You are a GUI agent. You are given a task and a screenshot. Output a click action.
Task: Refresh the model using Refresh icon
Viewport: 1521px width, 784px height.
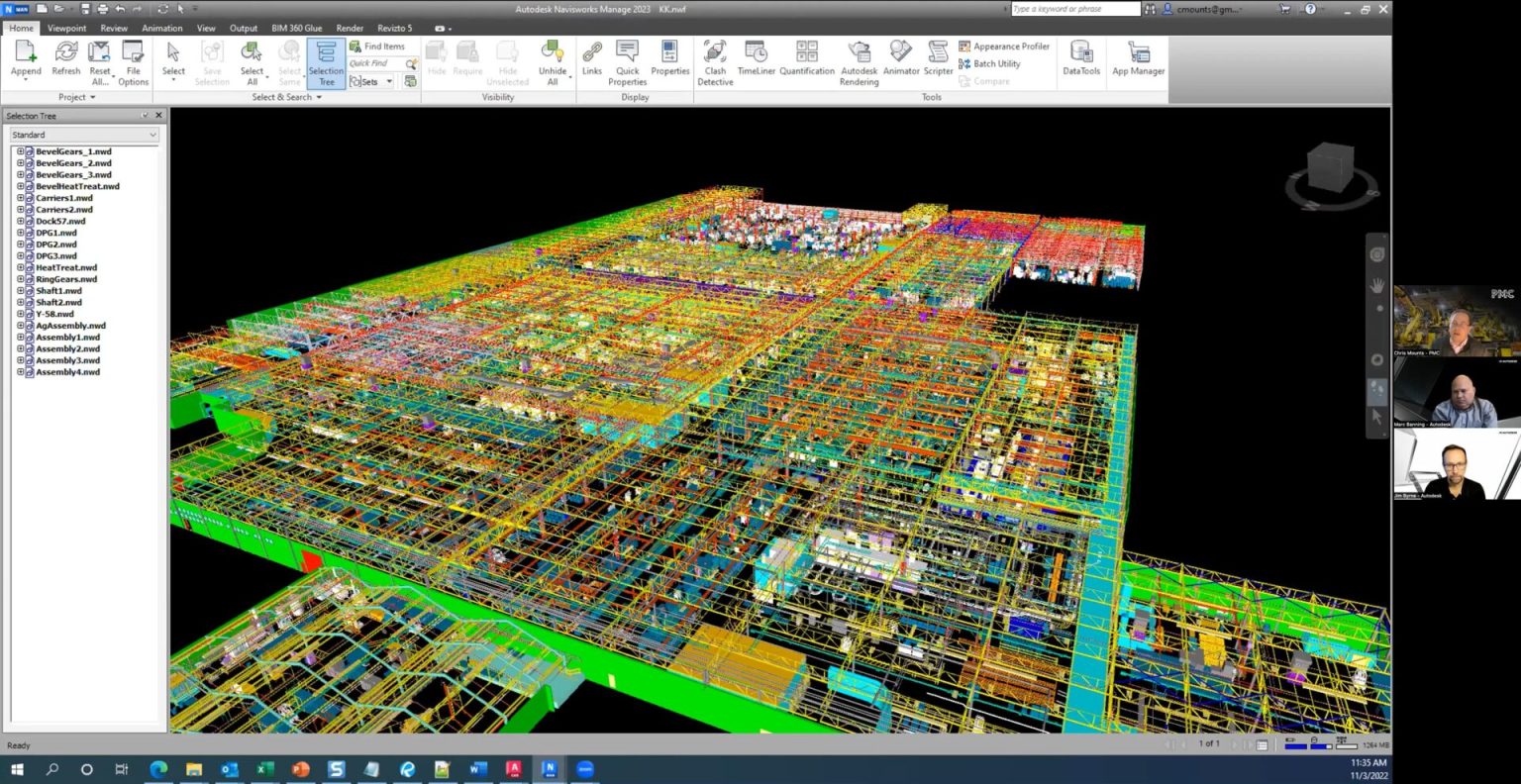click(x=66, y=59)
